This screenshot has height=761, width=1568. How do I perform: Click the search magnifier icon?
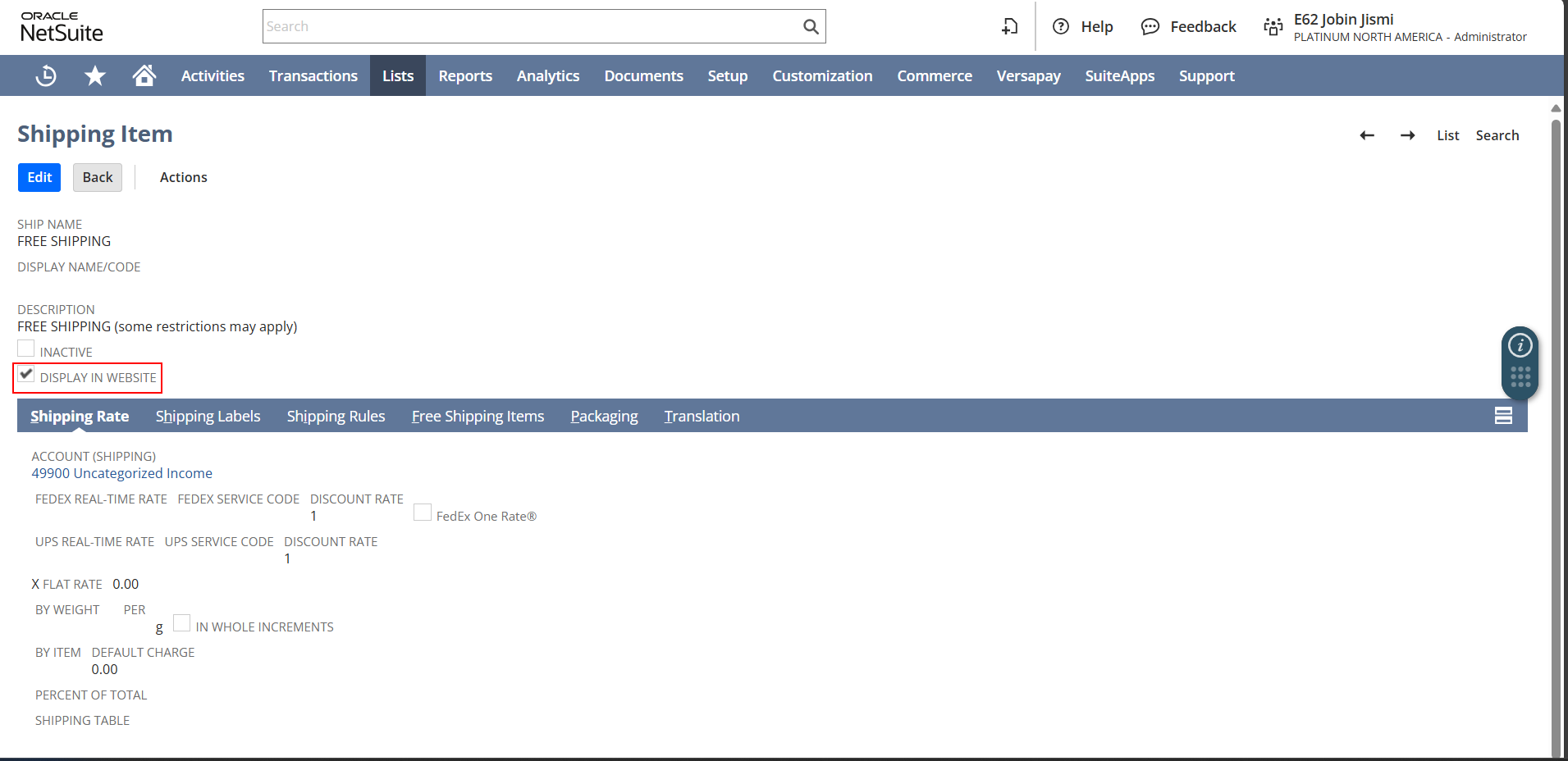(810, 26)
